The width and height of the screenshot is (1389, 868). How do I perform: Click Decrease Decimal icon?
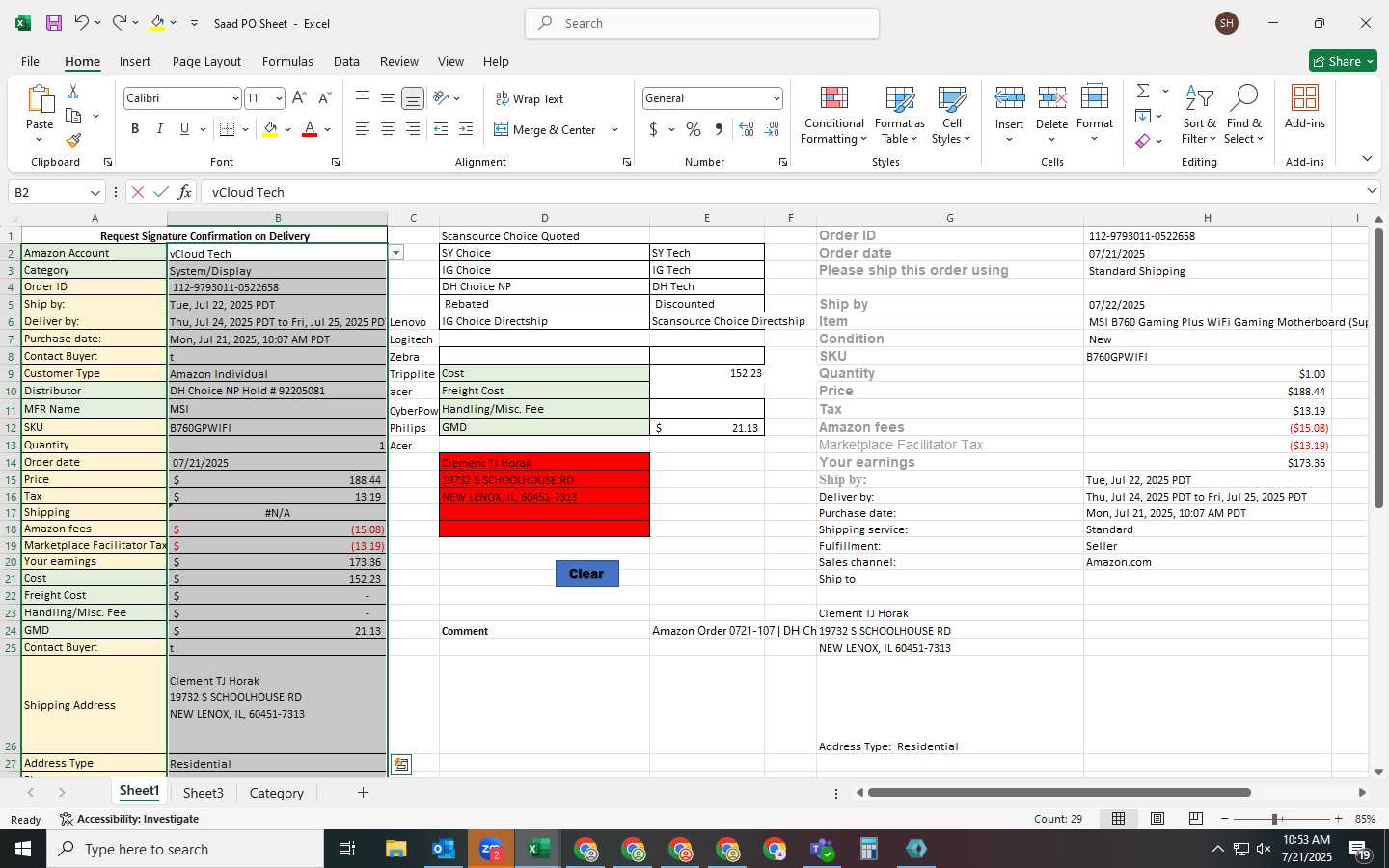tap(772, 129)
